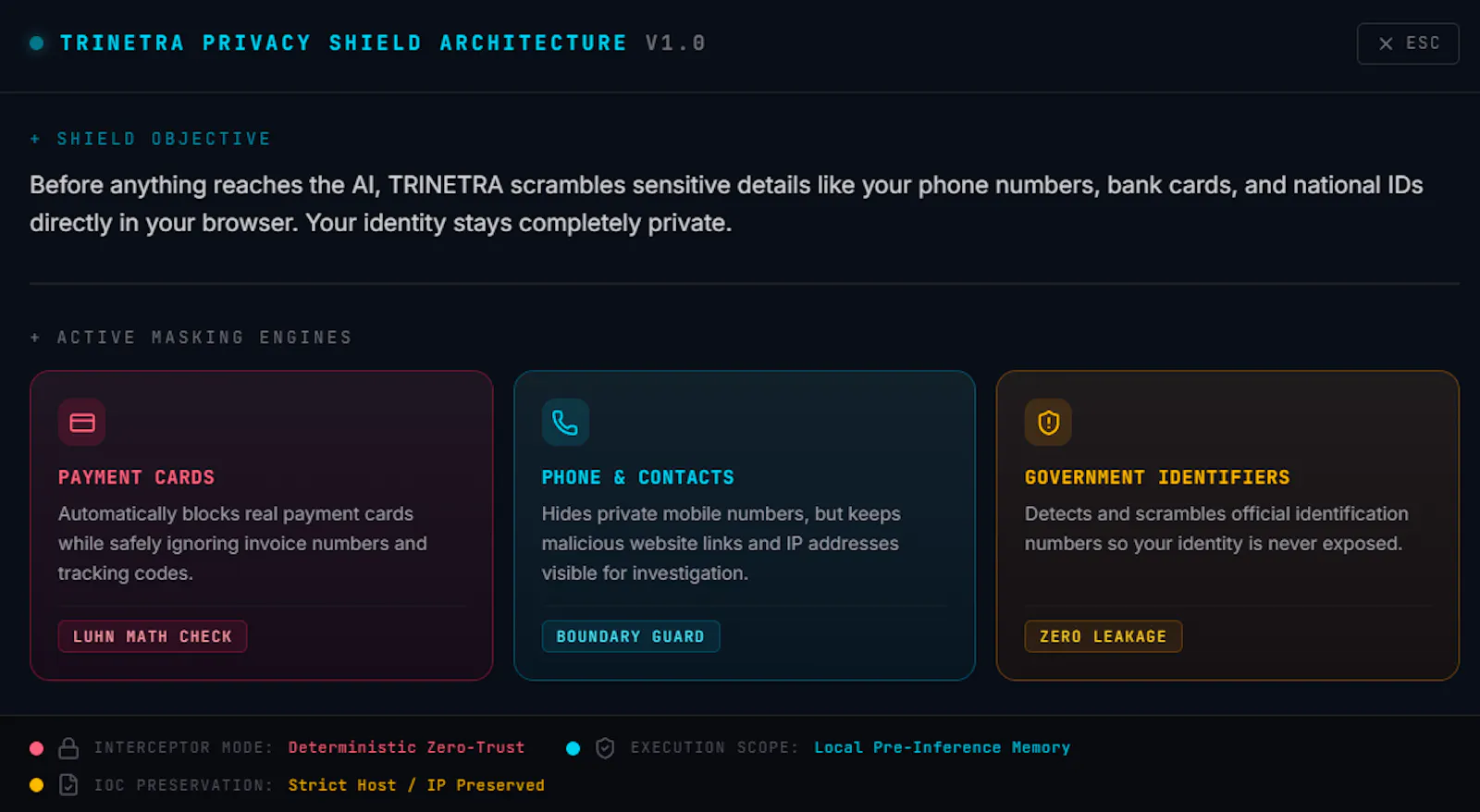
Task: Click the phone numbers description text
Action: point(721,544)
